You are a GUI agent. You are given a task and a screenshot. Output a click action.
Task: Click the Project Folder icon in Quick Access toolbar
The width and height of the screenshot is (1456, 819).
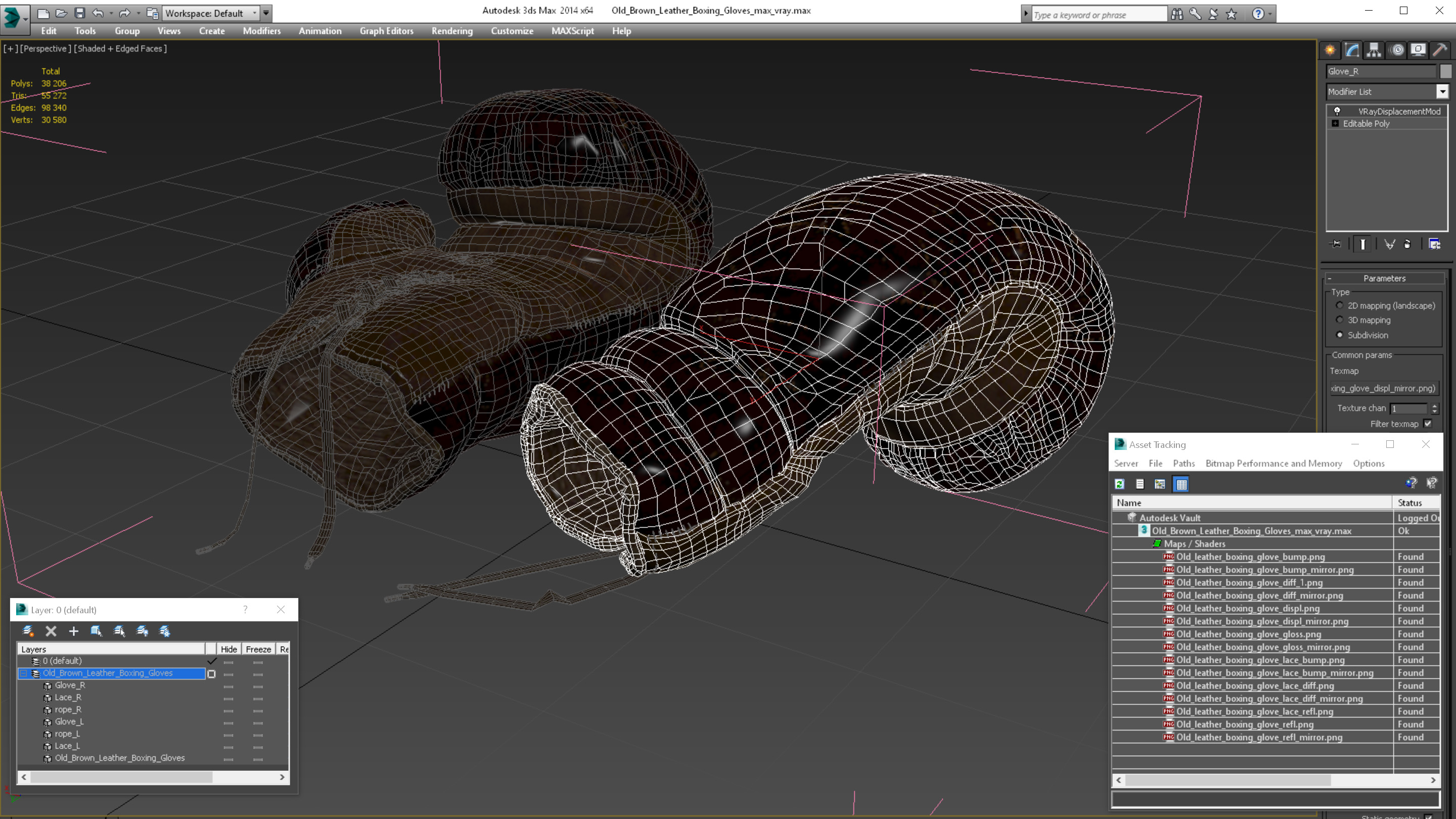(x=152, y=13)
